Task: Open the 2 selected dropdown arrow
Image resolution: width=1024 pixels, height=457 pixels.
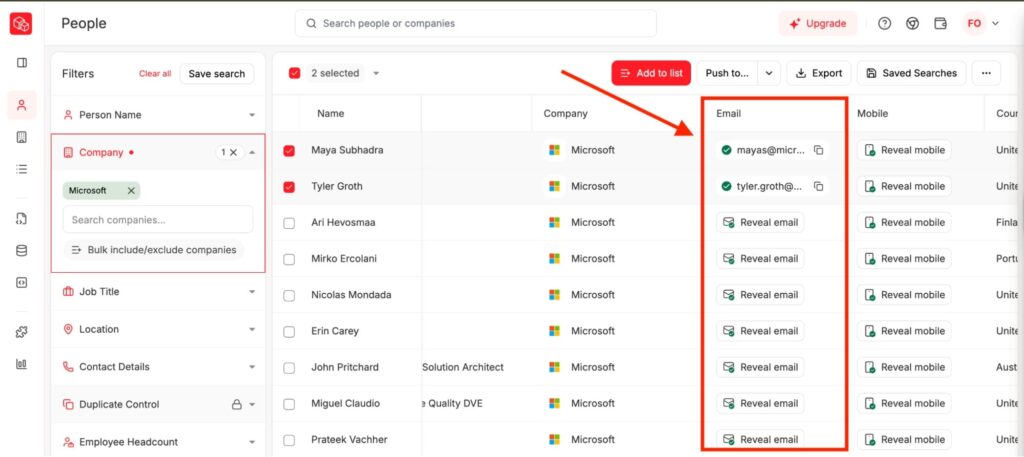Action: pyautogui.click(x=376, y=73)
